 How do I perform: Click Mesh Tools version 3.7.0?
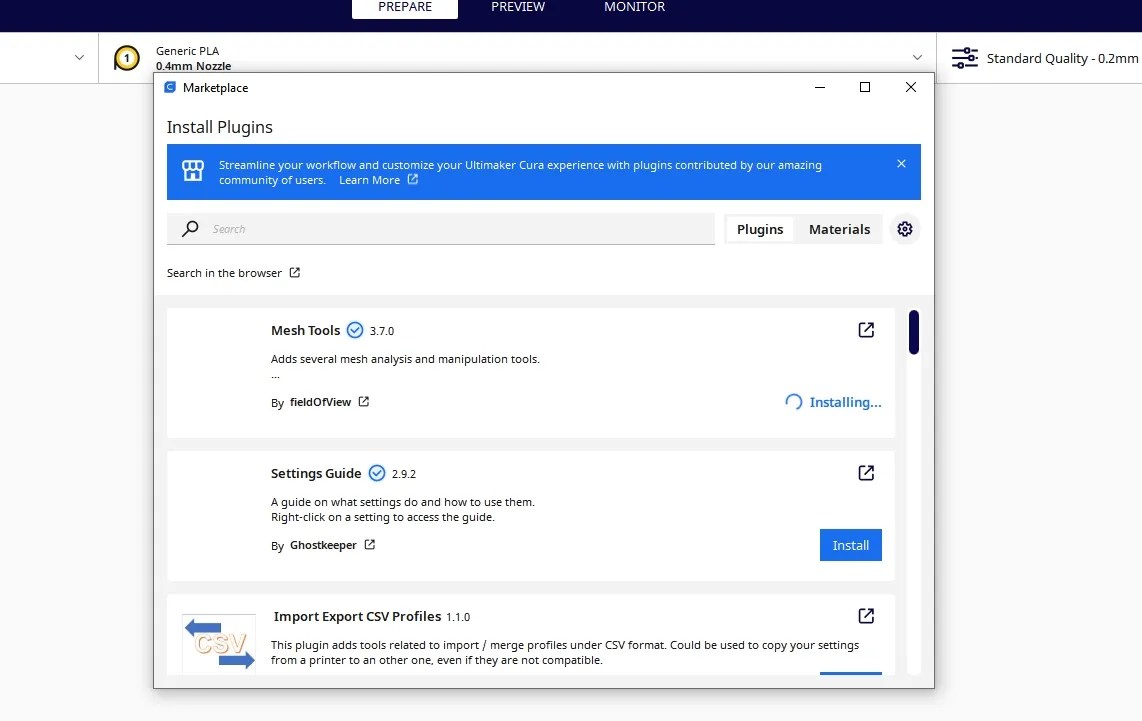pos(382,331)
